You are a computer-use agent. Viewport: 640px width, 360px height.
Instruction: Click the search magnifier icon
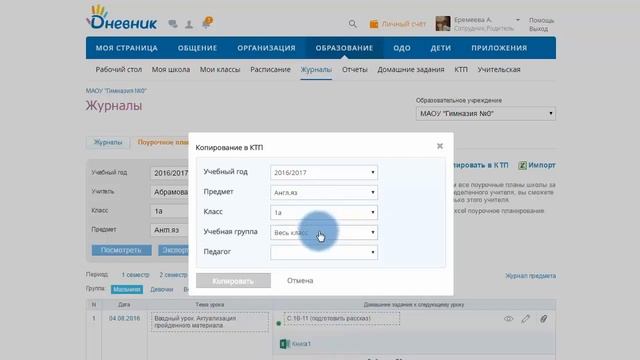point(353,24)
